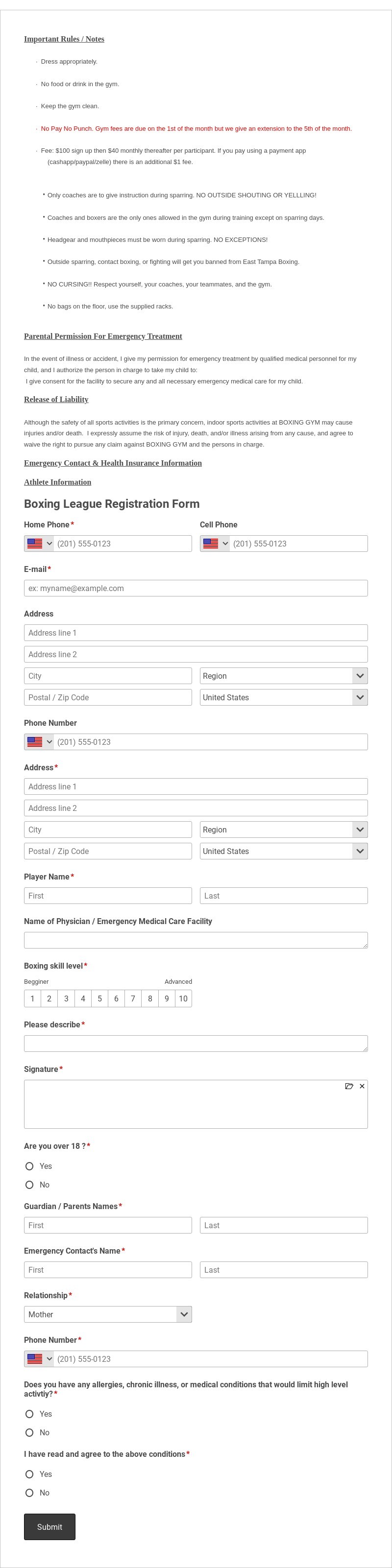Click required Address line 1 field
392x1568 pixels.
(x=196, y=786)
